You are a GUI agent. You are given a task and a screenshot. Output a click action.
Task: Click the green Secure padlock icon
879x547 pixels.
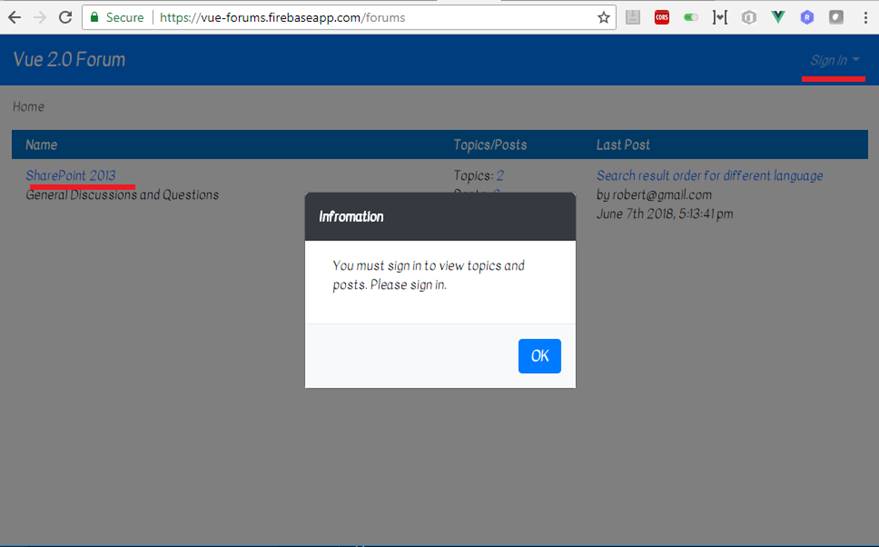95,17
